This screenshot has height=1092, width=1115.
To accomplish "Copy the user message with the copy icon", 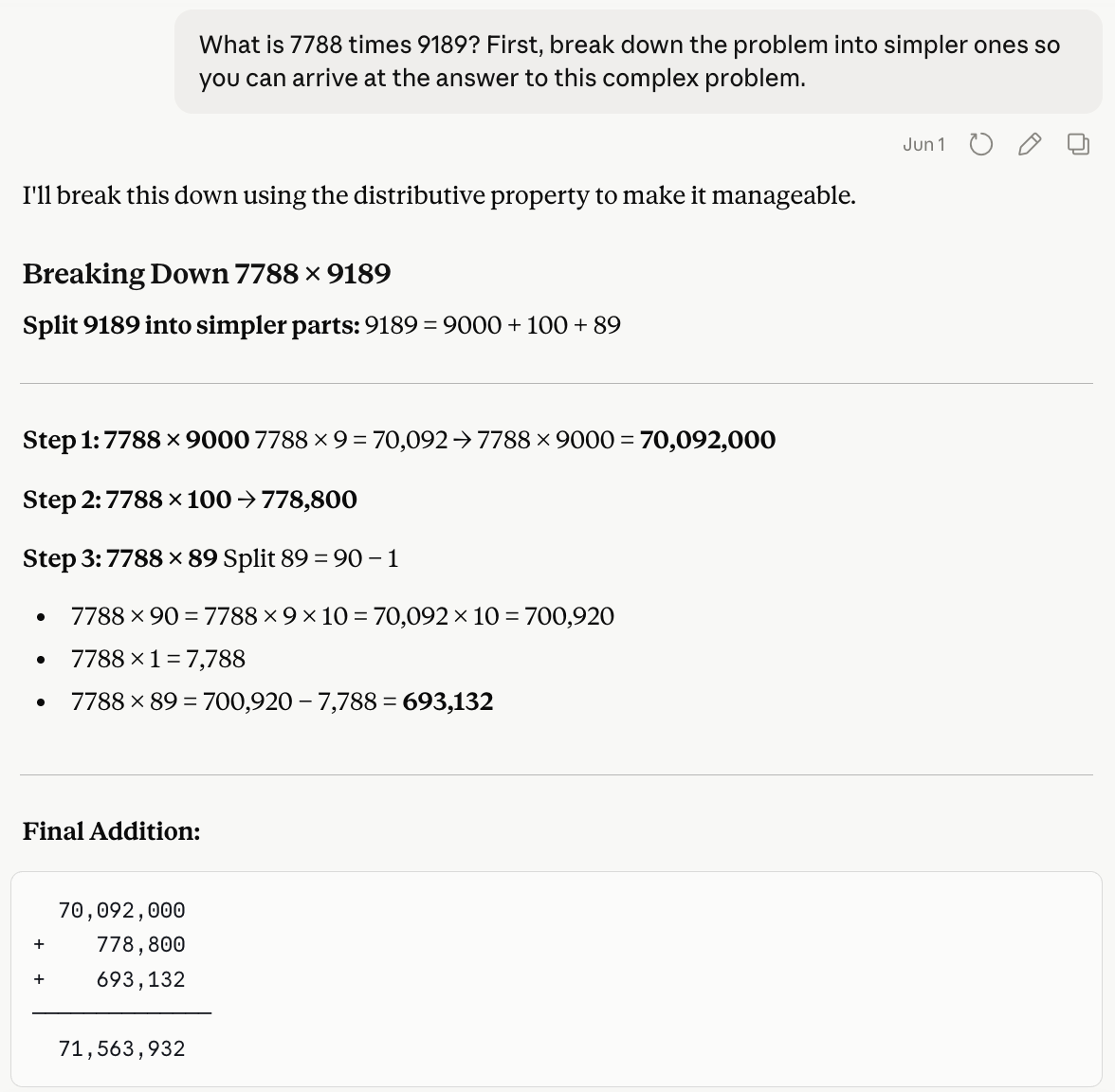I will (x=1078, y=144).
